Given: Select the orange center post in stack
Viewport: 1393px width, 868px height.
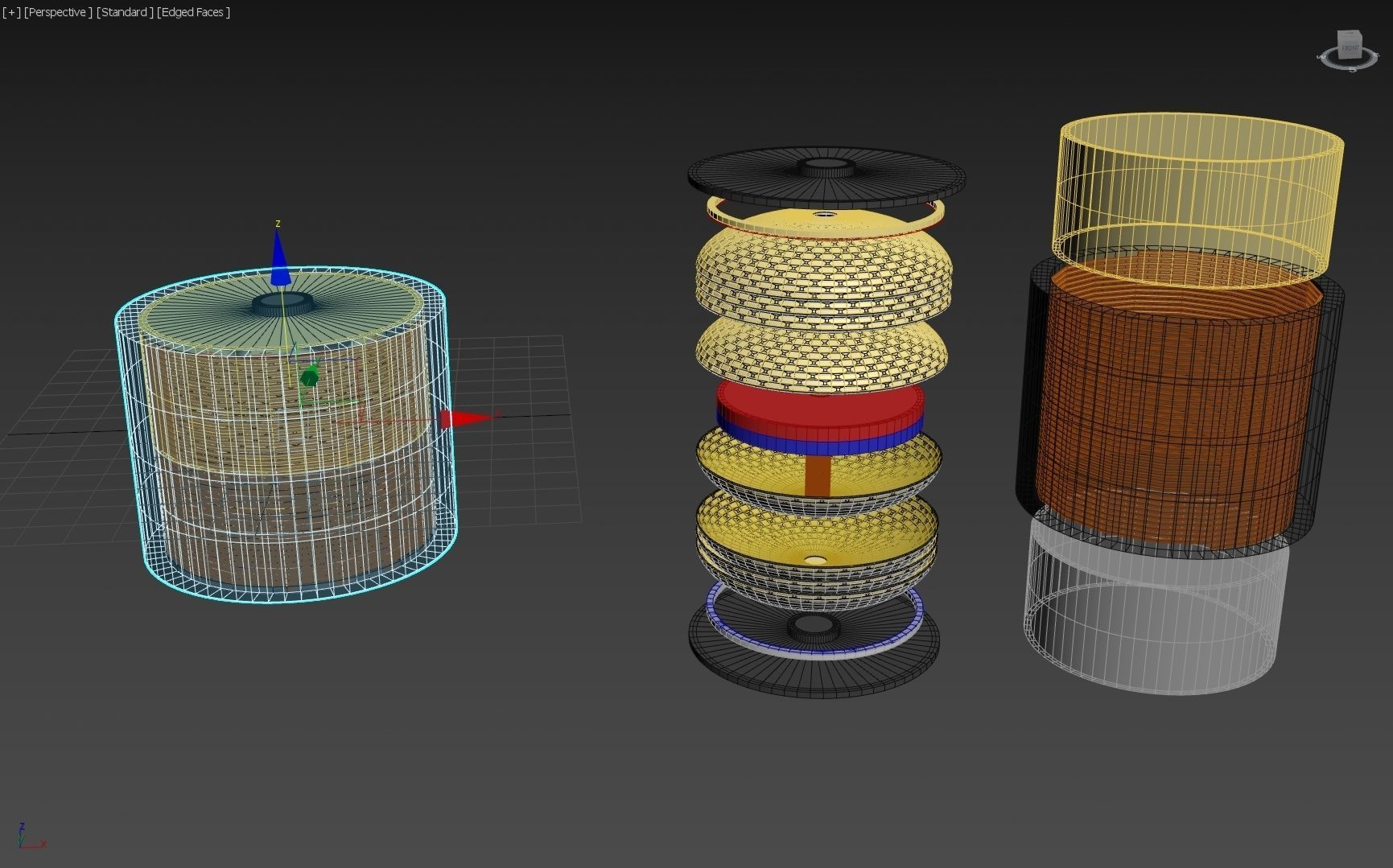Looking at the screenshot, I should 817,475.
